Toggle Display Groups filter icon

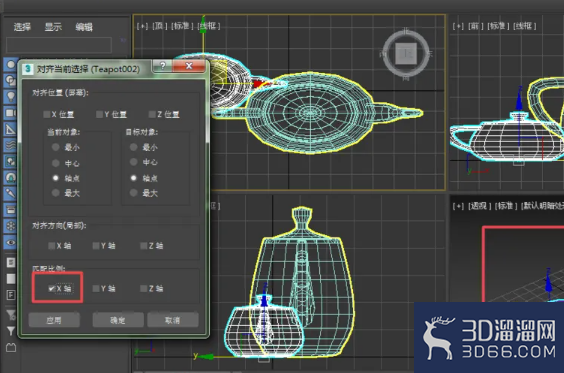(x=11, y=161)
